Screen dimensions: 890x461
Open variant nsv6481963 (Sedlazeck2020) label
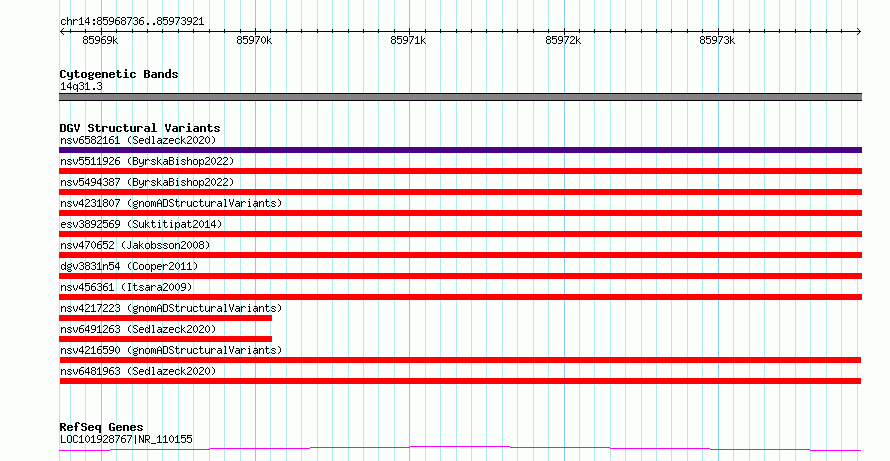138,371
